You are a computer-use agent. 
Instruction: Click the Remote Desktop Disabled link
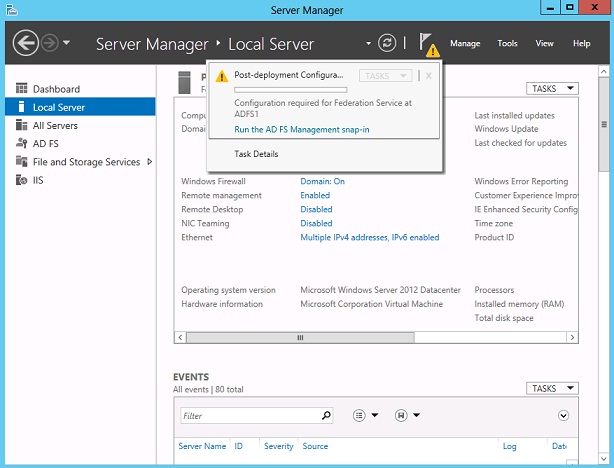(x=316, y=209)
